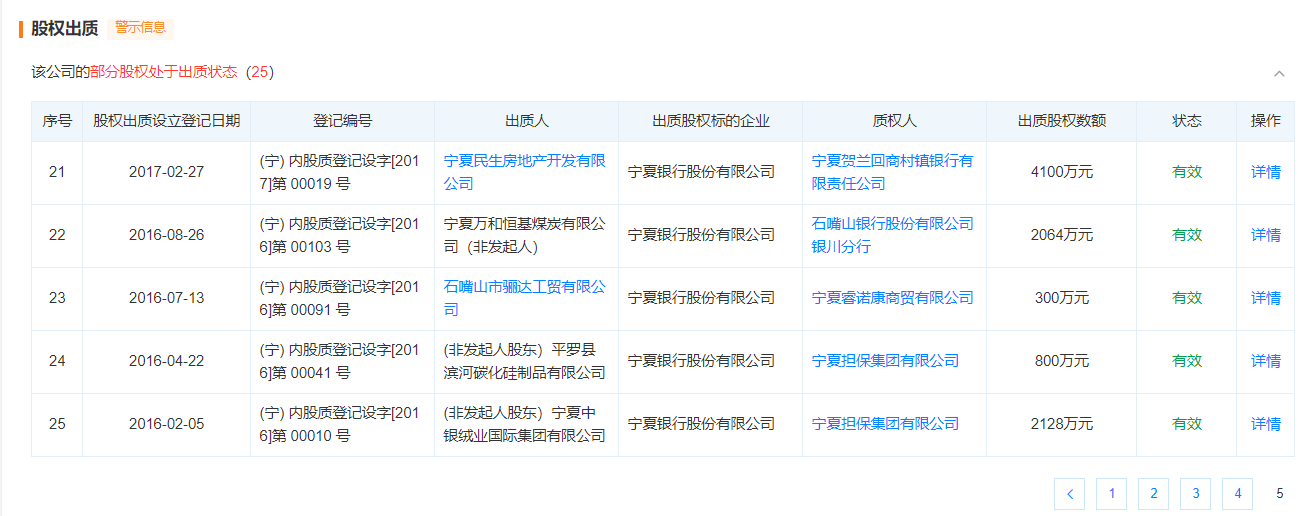Click the 部分股权处于出质状态 warning text

pos(164,72)
